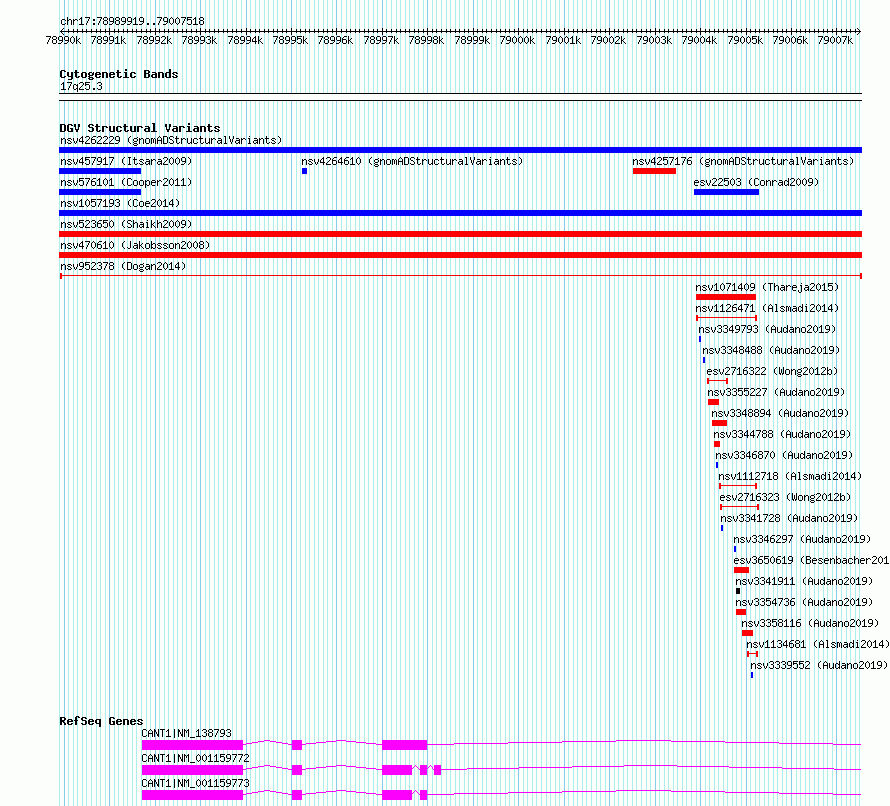Viewport: 890px width, 806px height.
Task: Click the nsv3344788 (Audano2019) label
Action: (x=782, y=434)
